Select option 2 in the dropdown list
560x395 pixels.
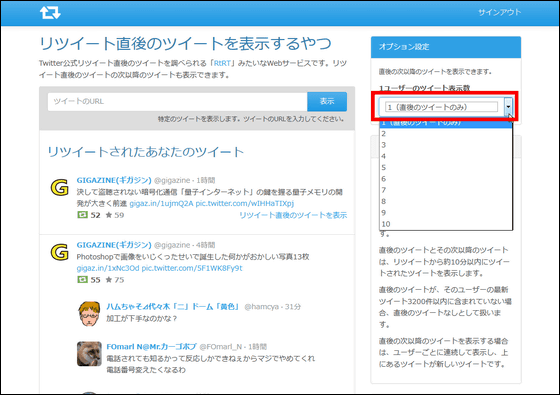click(446, 134)
